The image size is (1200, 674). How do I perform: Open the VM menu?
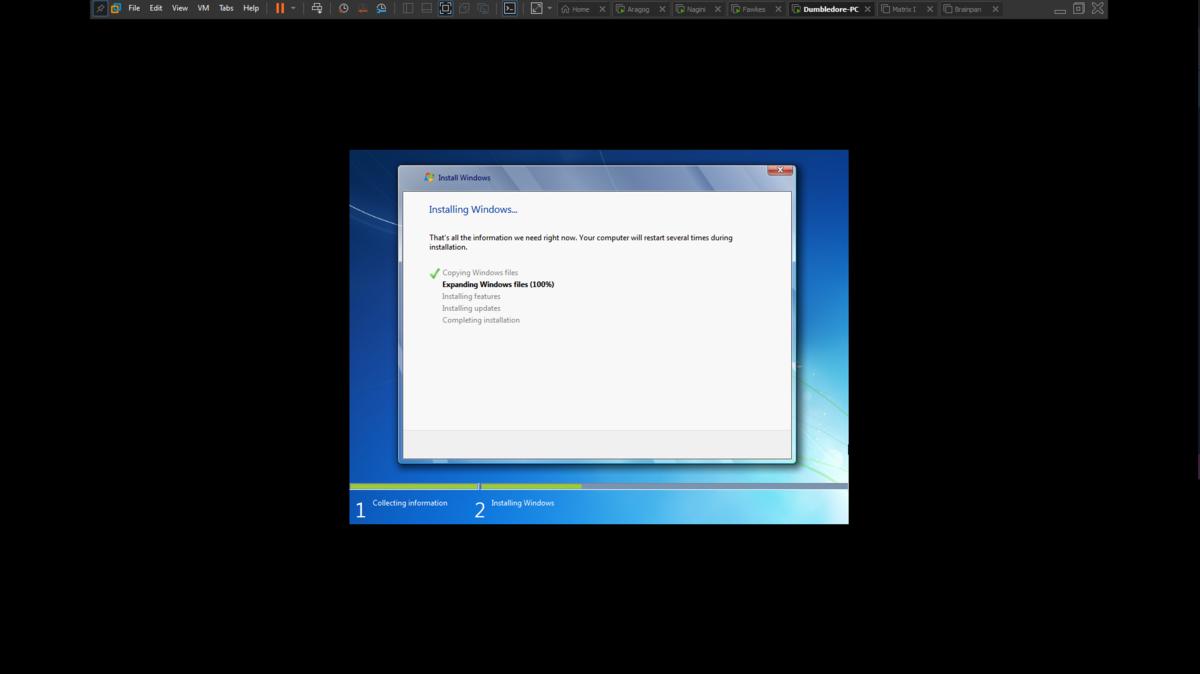click(203, 8)
